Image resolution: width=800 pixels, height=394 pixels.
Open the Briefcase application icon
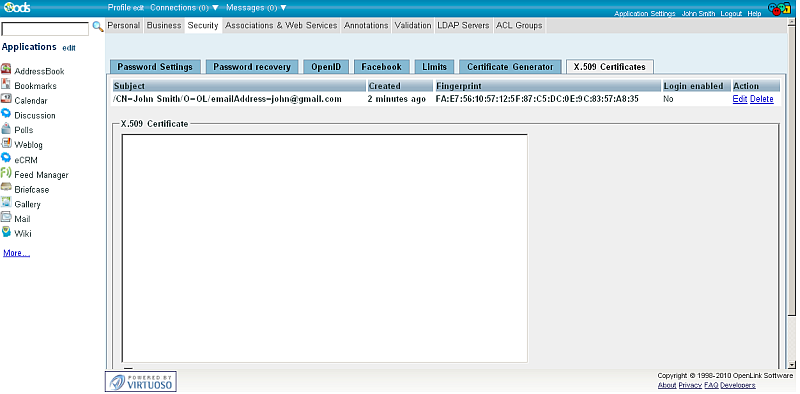[6, 187]
